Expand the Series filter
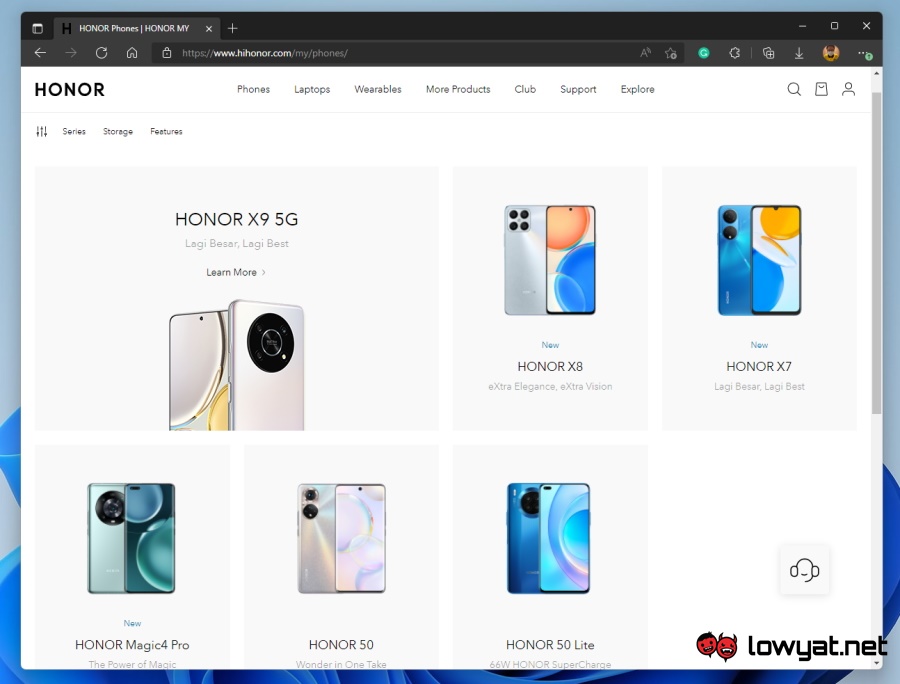 click(74, 132)
